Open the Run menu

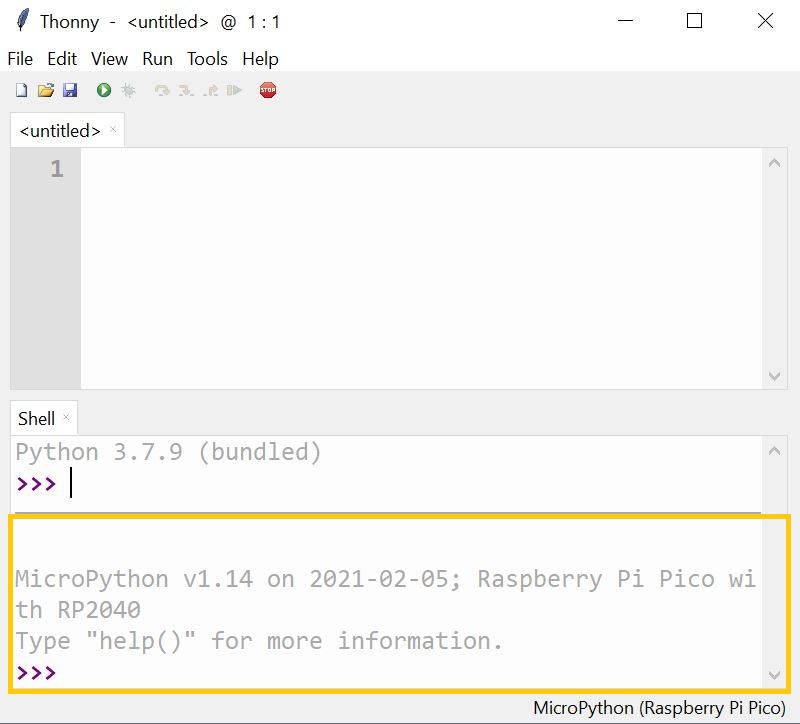(157, 59)
